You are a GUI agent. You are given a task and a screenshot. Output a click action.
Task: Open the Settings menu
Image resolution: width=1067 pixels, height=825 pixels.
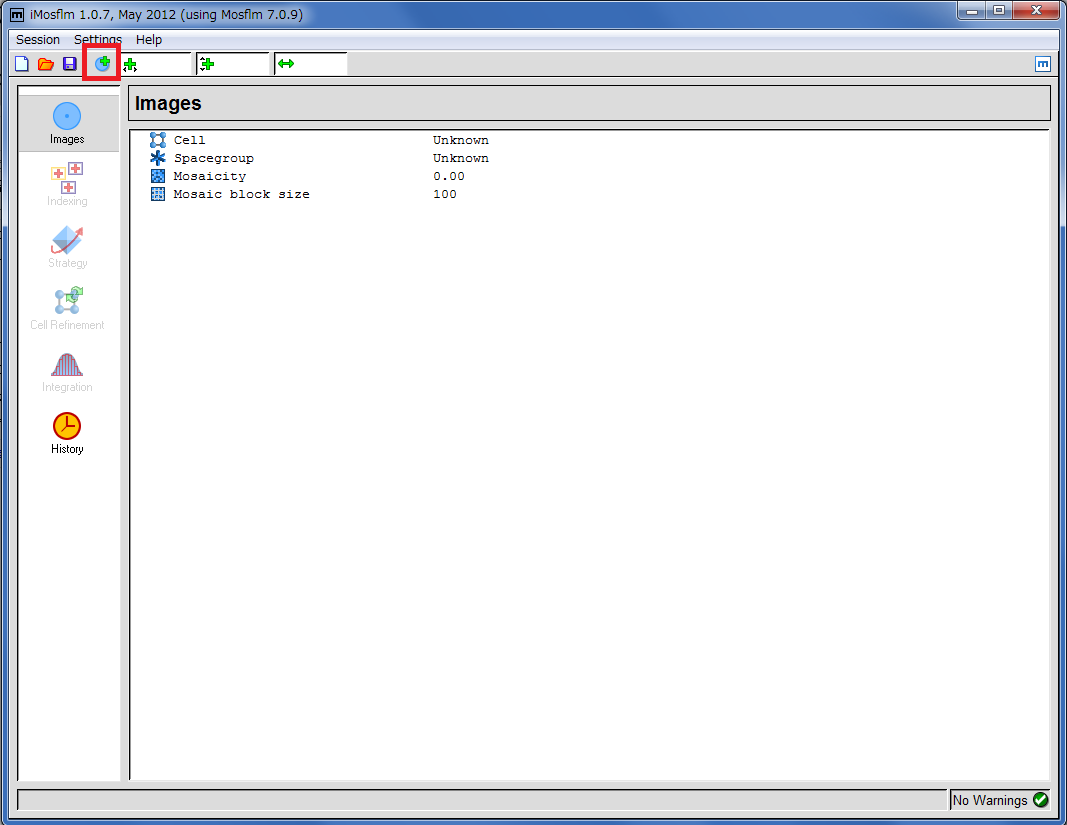click(98, 40)
